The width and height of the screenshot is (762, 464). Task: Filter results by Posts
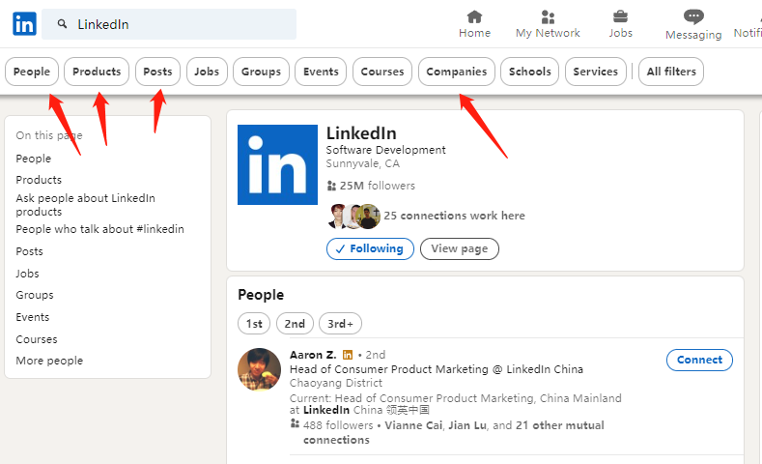click(x=157, y=71)
